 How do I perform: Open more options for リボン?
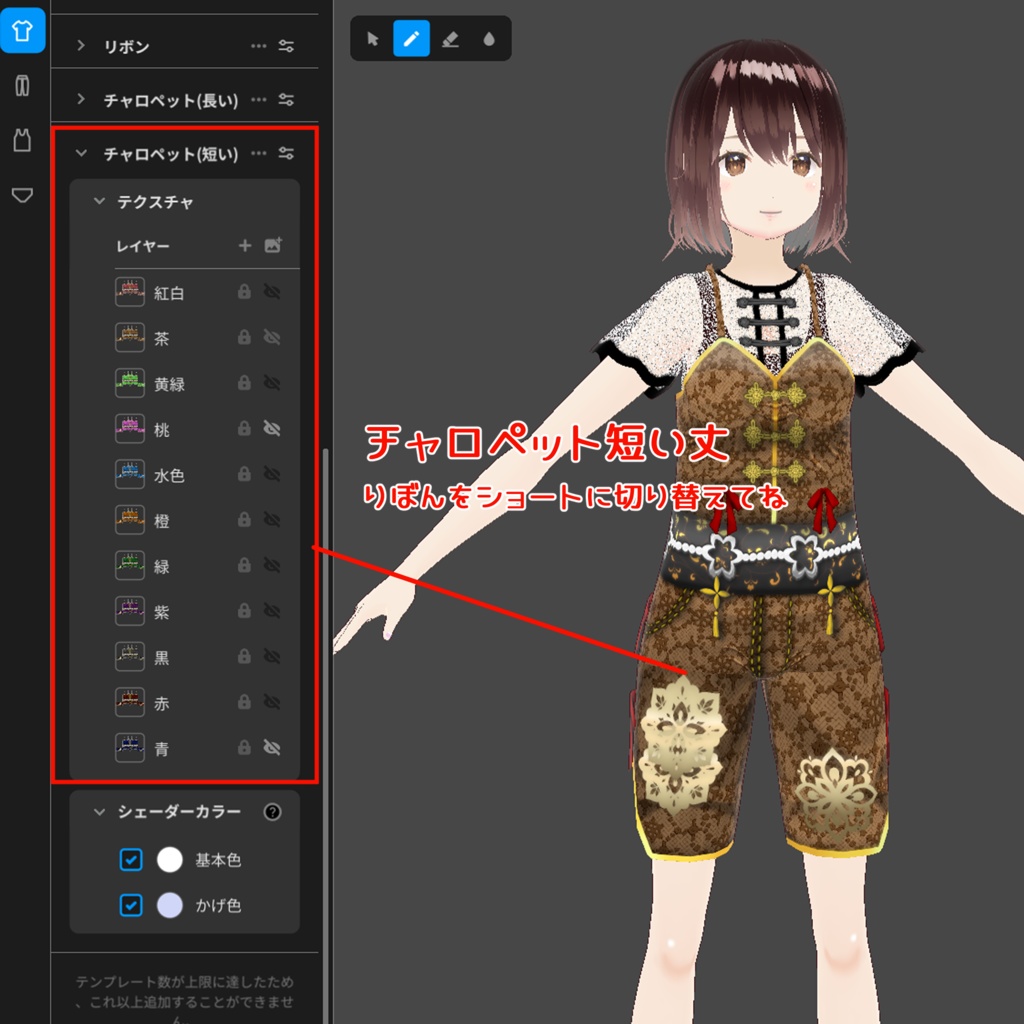(x=259, y=46)
